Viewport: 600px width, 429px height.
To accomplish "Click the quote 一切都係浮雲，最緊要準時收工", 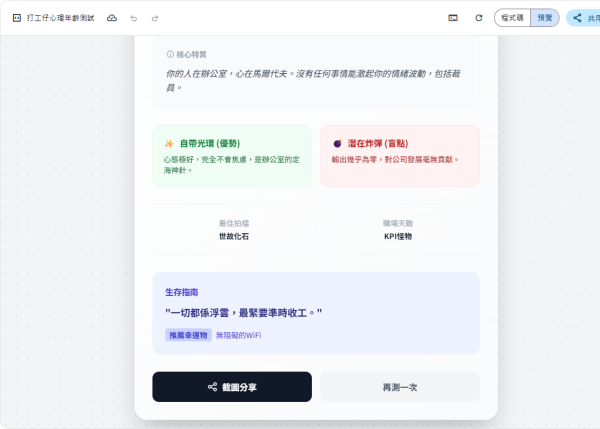I will 243,313.
